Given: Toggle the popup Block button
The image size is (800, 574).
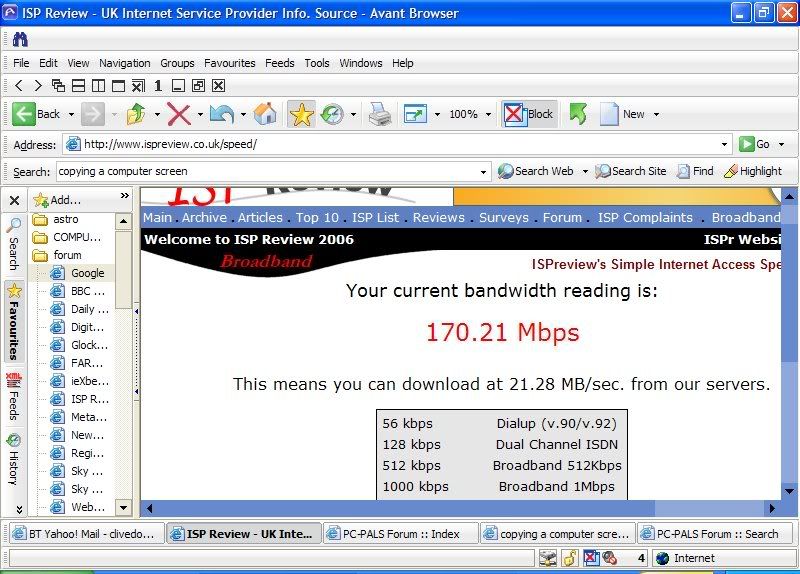Looking at the screenshot, I should click(x=529, y=114).
